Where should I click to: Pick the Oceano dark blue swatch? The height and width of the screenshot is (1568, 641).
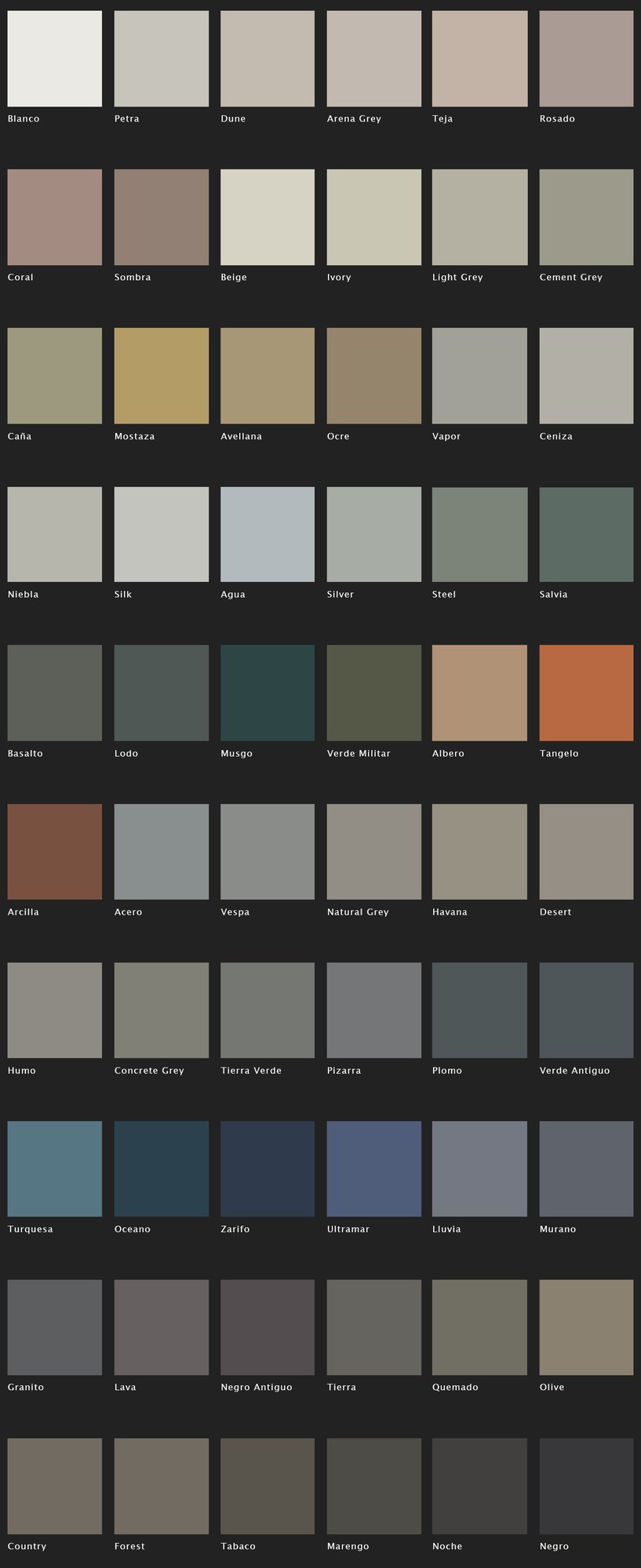(162, 1168)
